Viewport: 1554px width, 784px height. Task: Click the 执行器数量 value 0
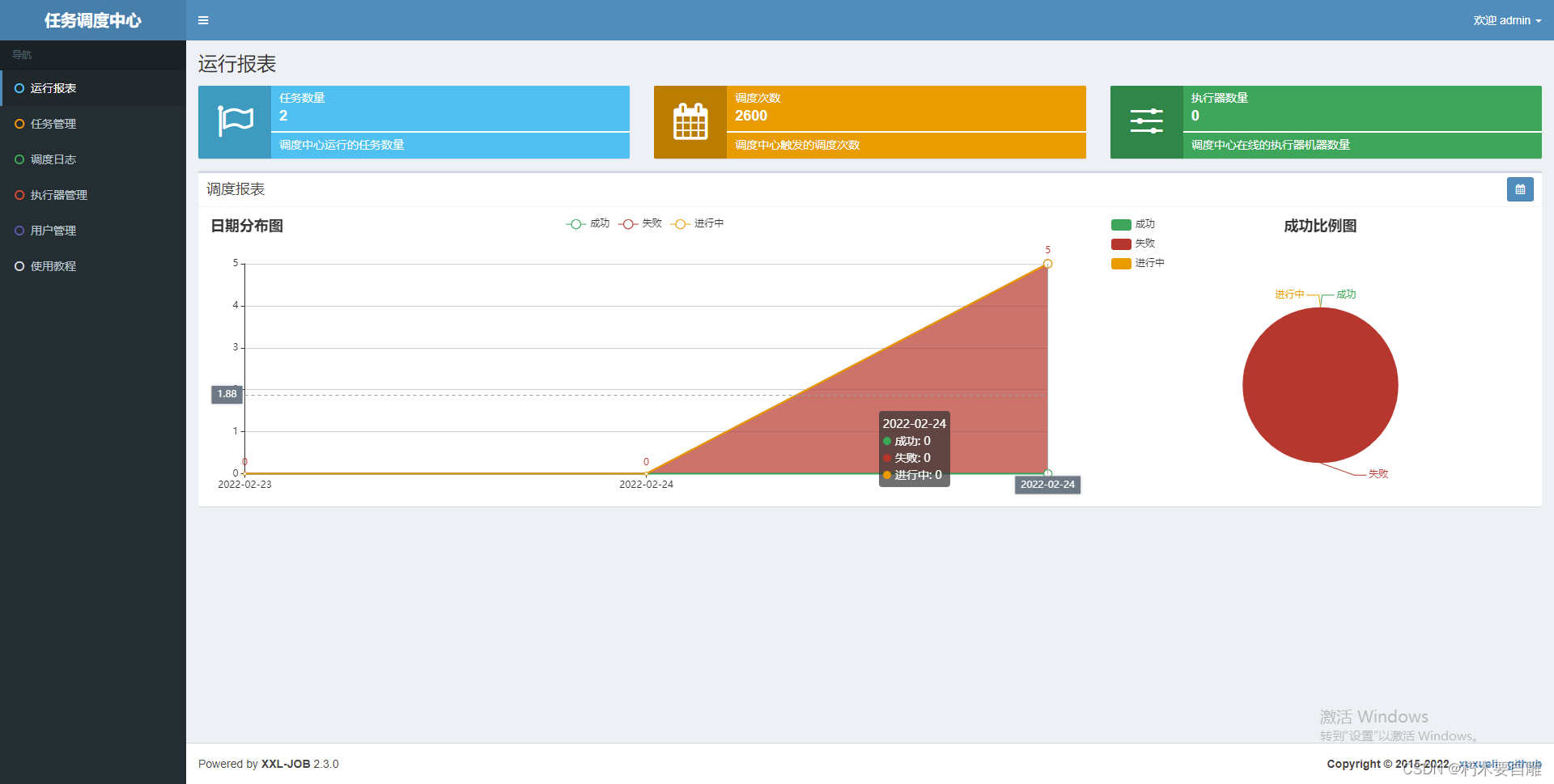pos(1195,116)
